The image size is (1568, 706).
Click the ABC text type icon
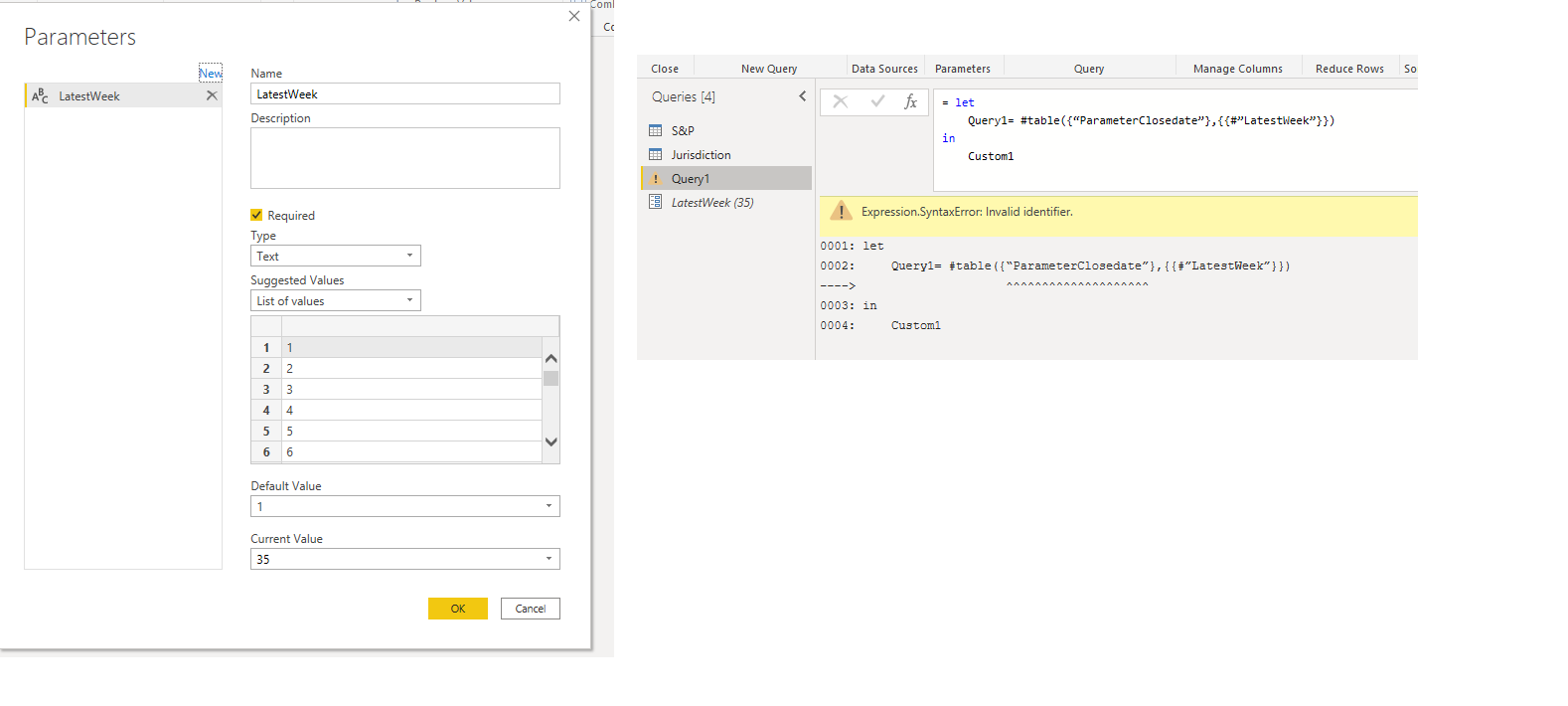40,95
